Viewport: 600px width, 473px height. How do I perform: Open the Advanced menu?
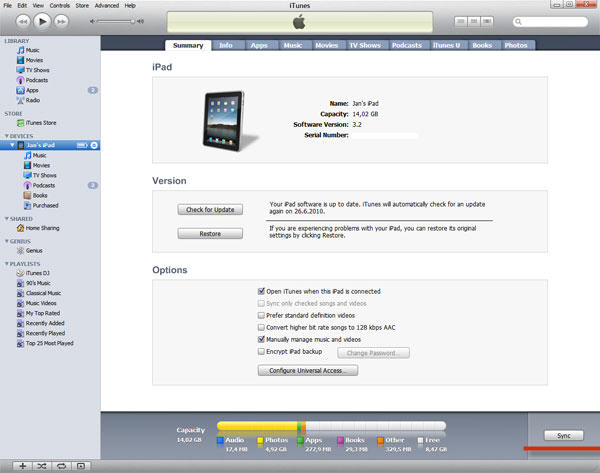106,5
